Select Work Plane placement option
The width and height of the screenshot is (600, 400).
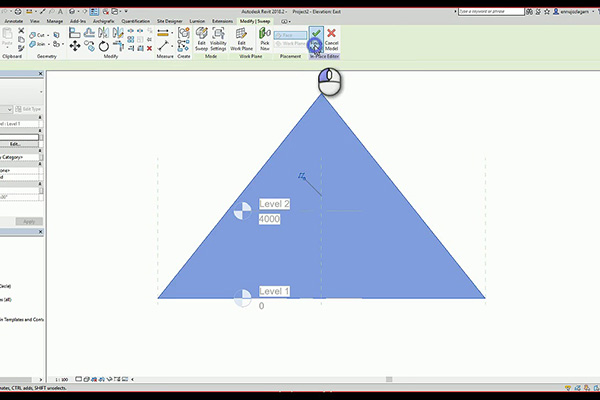290,44
